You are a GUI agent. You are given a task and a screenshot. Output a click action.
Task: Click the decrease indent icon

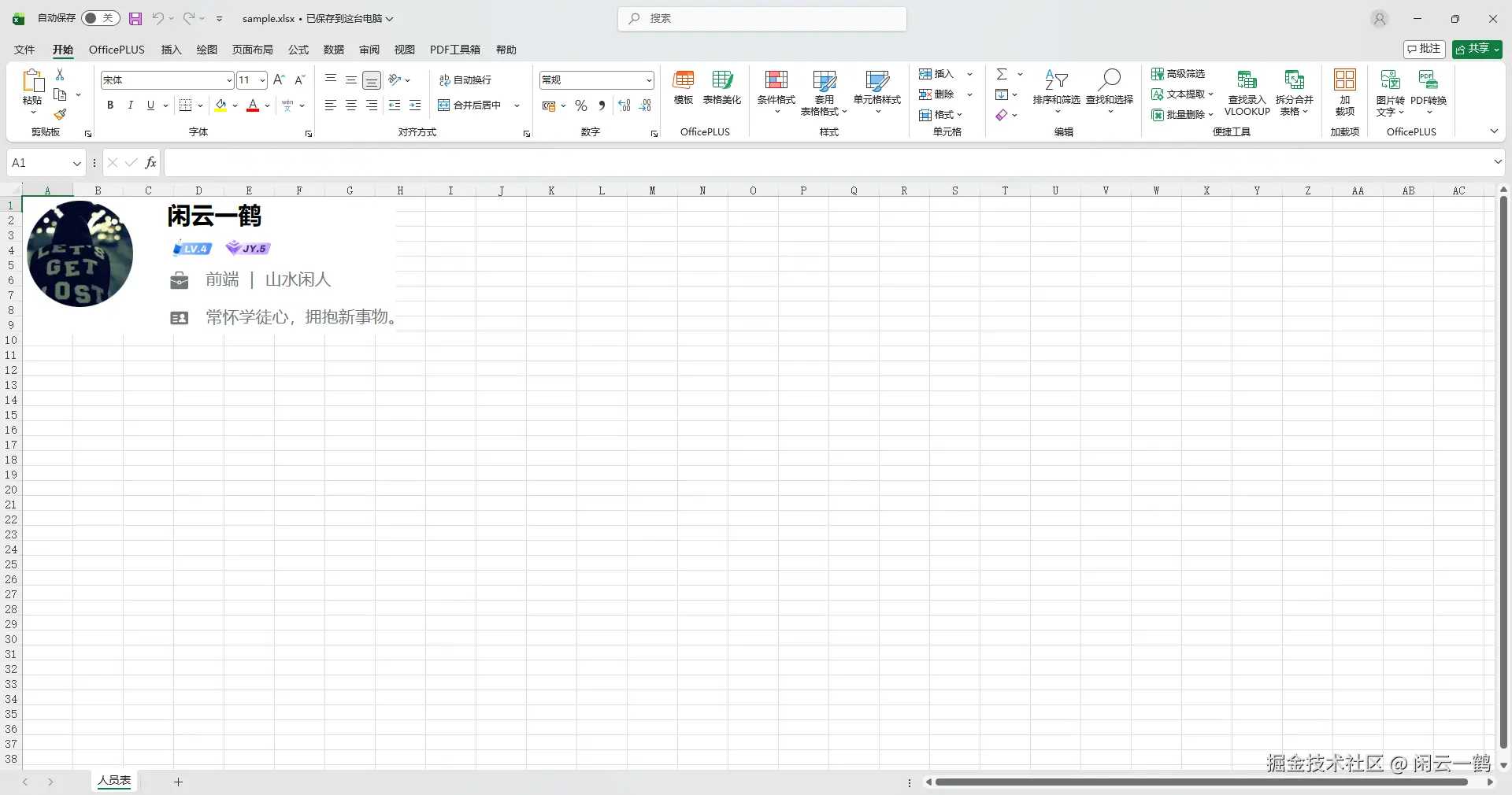click(x=395, y=105)
